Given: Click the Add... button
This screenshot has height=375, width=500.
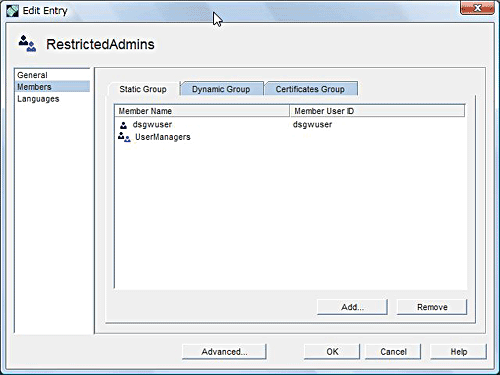Looking at the screenshot, I should click(x=352, y=307).
